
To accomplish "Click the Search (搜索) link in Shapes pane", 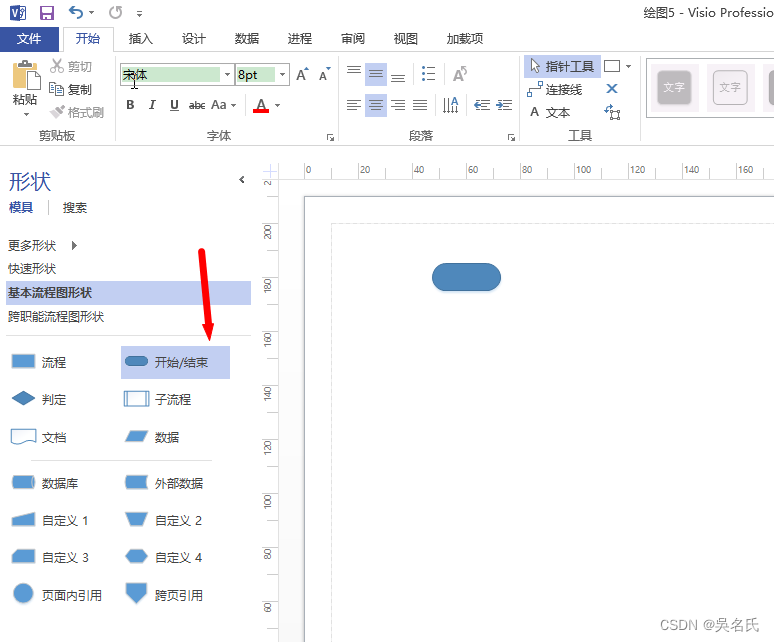I will (75, 208).
